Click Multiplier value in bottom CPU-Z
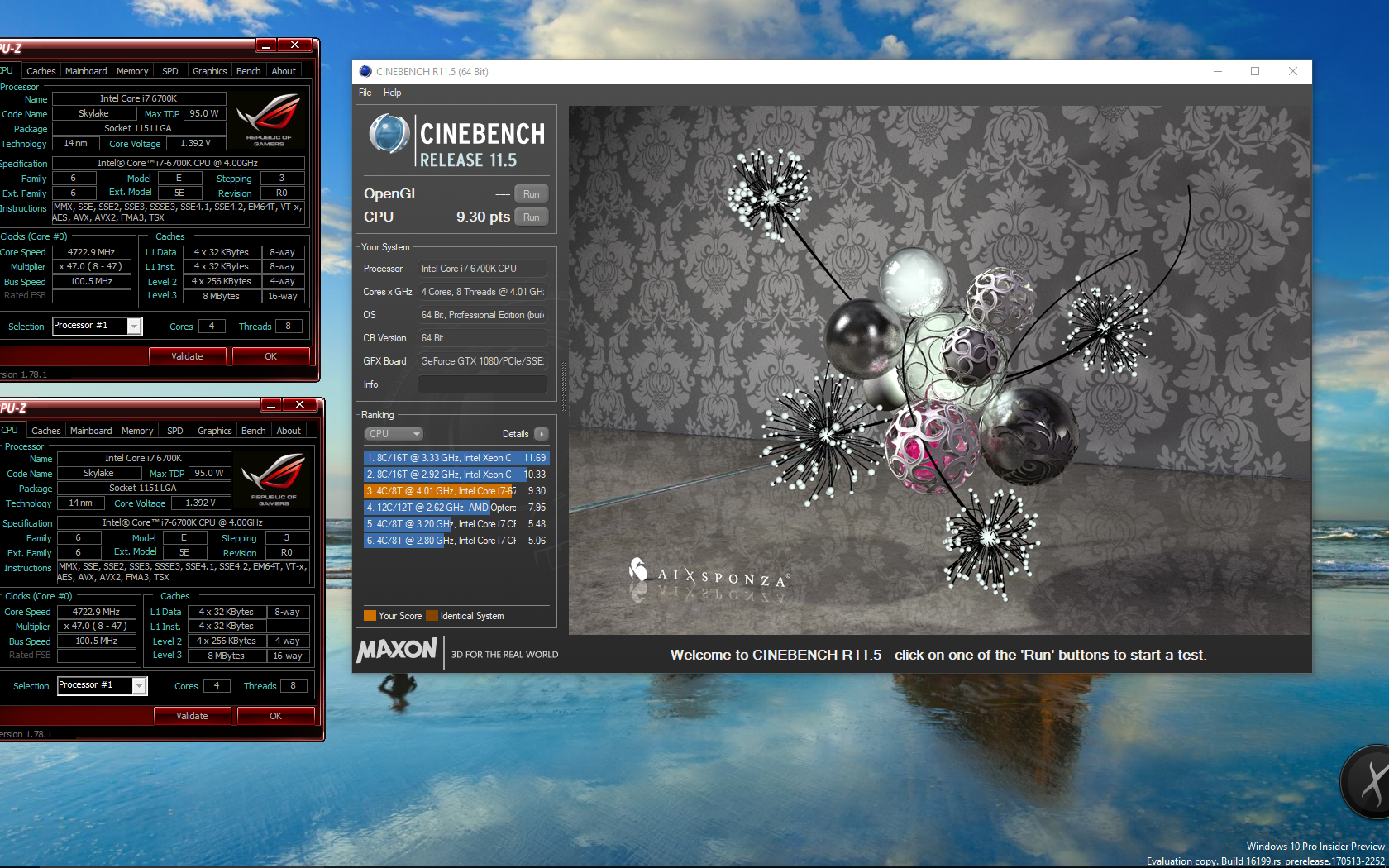This screenshot has height=868, width=1389. [x=96, y=627]
